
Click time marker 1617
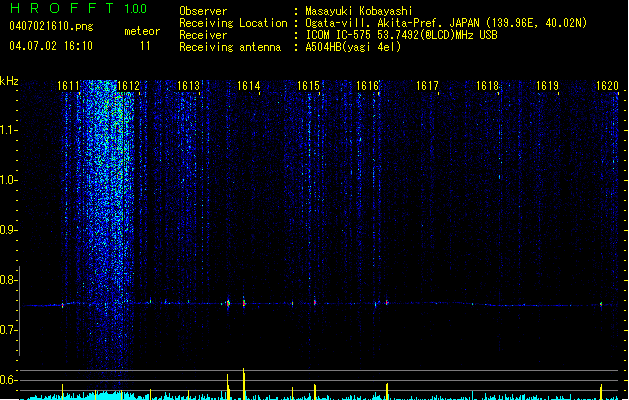point(428,86)
